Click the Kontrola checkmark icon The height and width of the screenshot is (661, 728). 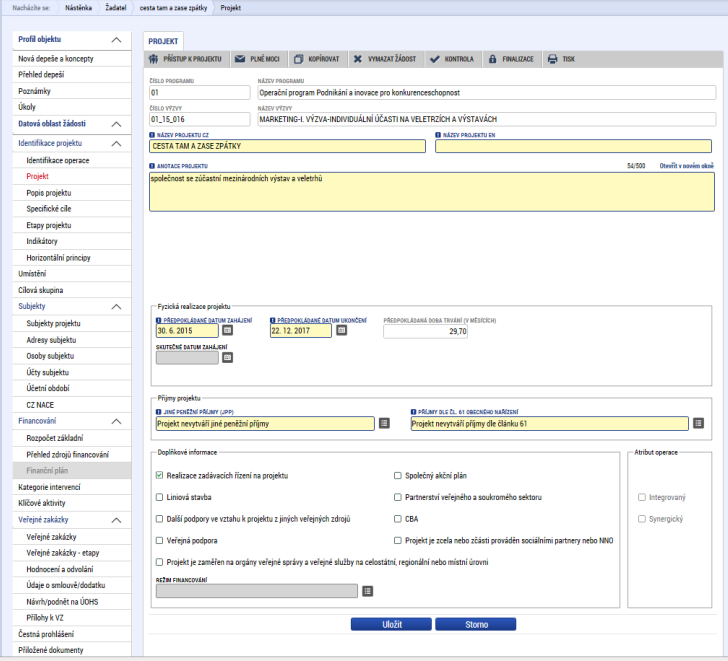[435, 59]
